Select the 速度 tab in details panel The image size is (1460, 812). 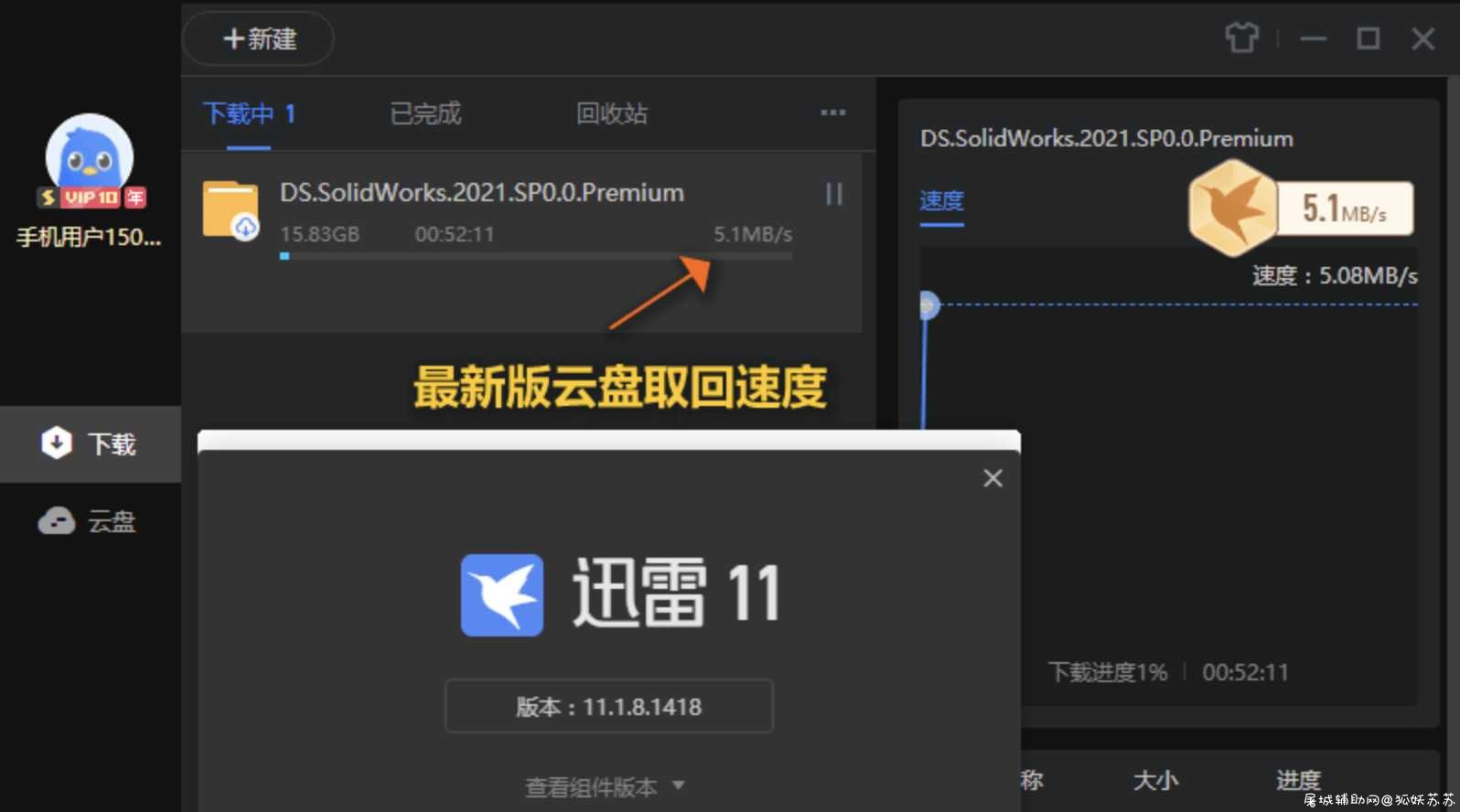(941, 201)
